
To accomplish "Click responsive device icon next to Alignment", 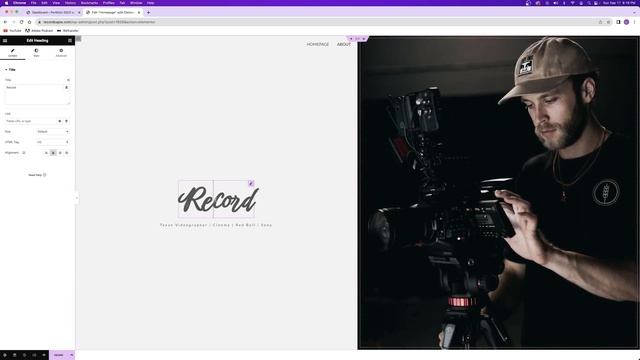I will pos(24,153).
